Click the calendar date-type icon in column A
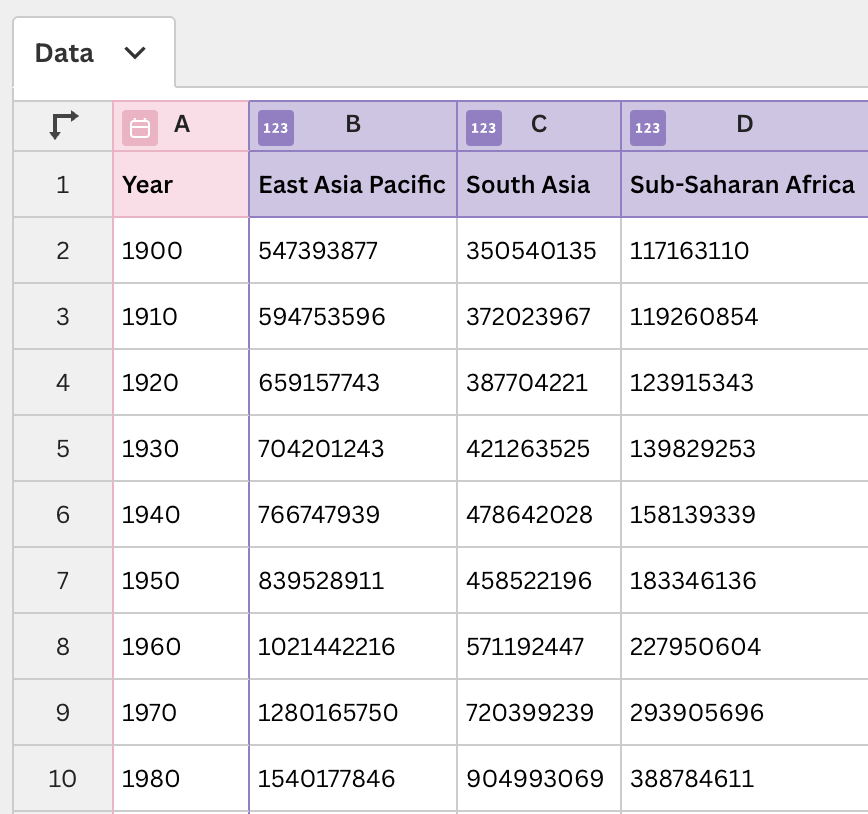Image resolution: width=868 pixels, height=814 pixels. click(140, 127)
